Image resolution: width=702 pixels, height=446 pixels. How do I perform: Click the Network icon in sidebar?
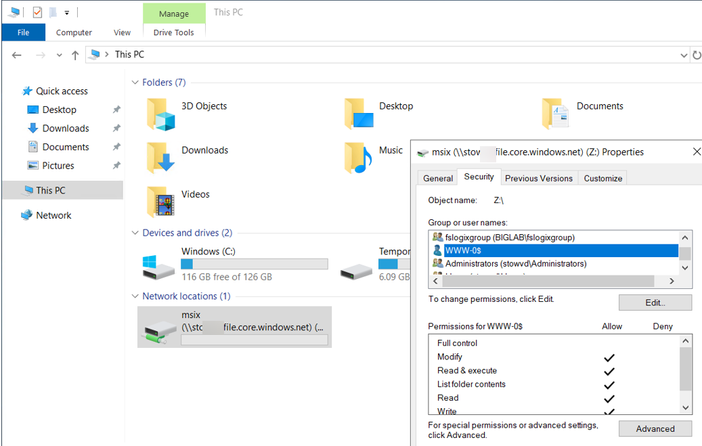27,215
